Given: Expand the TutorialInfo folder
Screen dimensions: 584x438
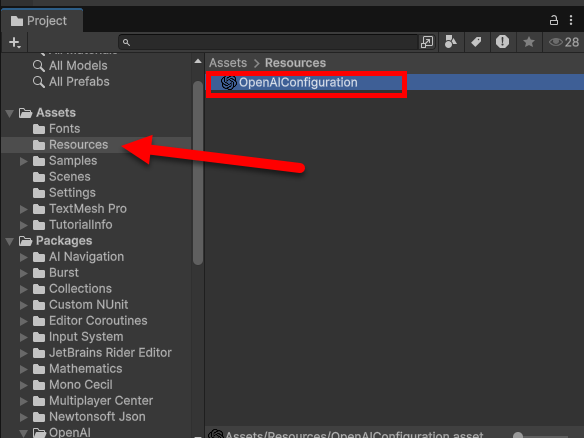Looking at the screenshot, I should pos(23,225).
